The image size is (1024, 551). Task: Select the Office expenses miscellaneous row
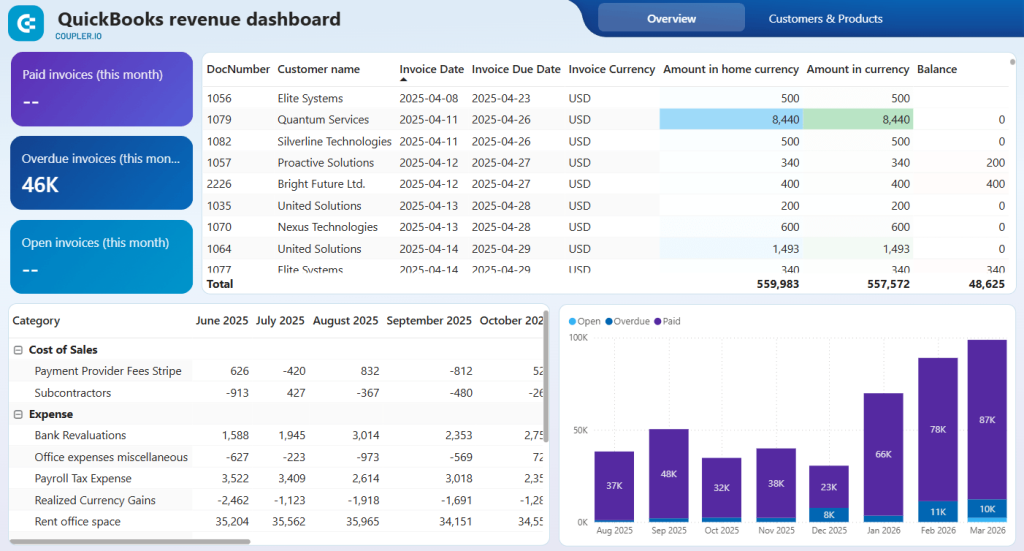[277, 457]
